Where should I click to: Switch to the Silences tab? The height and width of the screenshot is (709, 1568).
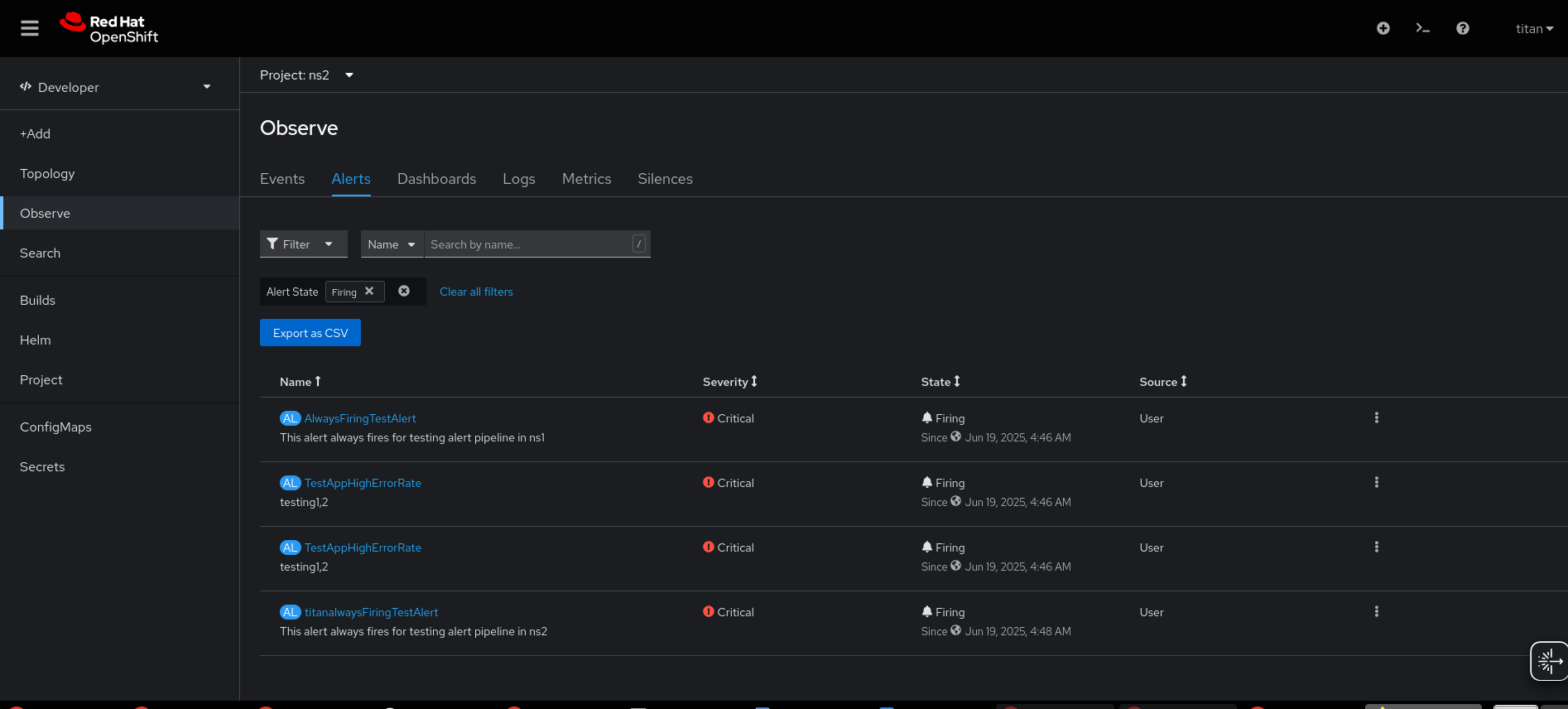click(x=665, y=179)
